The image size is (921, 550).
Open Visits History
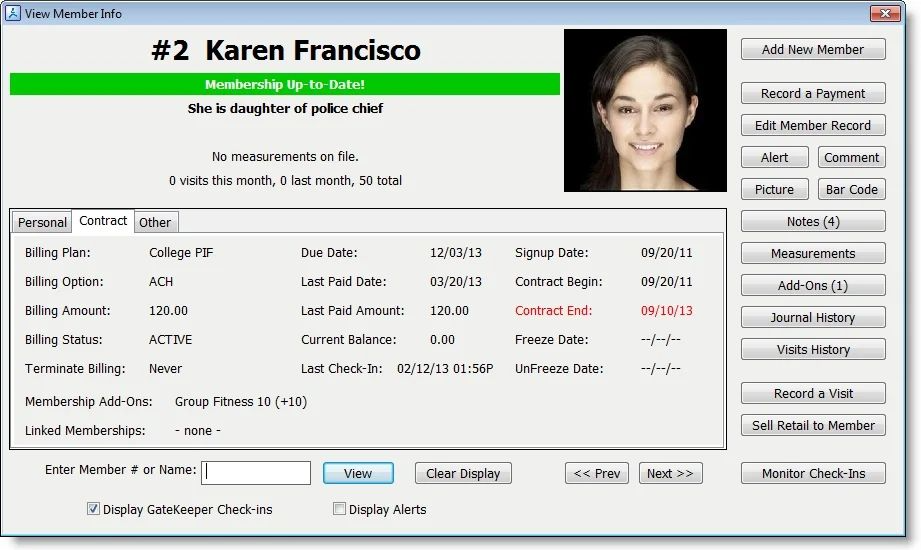point(813,350)
